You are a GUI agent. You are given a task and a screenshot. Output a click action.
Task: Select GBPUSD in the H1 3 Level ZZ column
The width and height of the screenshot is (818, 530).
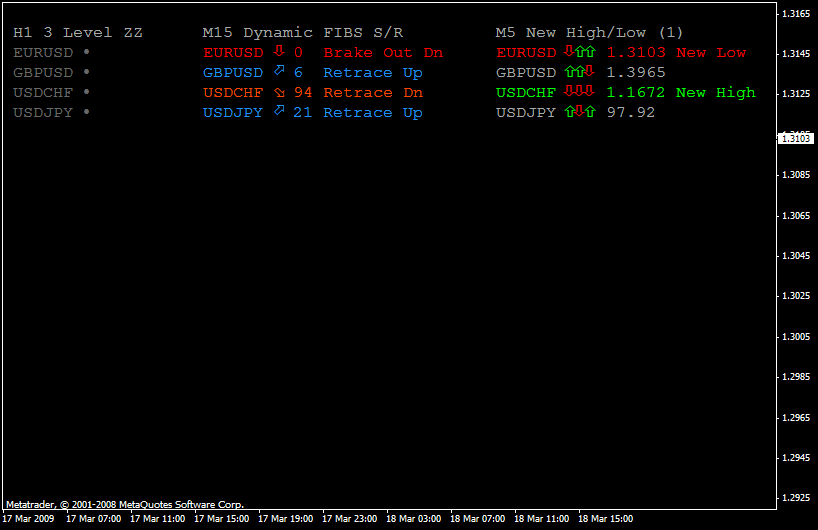43,73
